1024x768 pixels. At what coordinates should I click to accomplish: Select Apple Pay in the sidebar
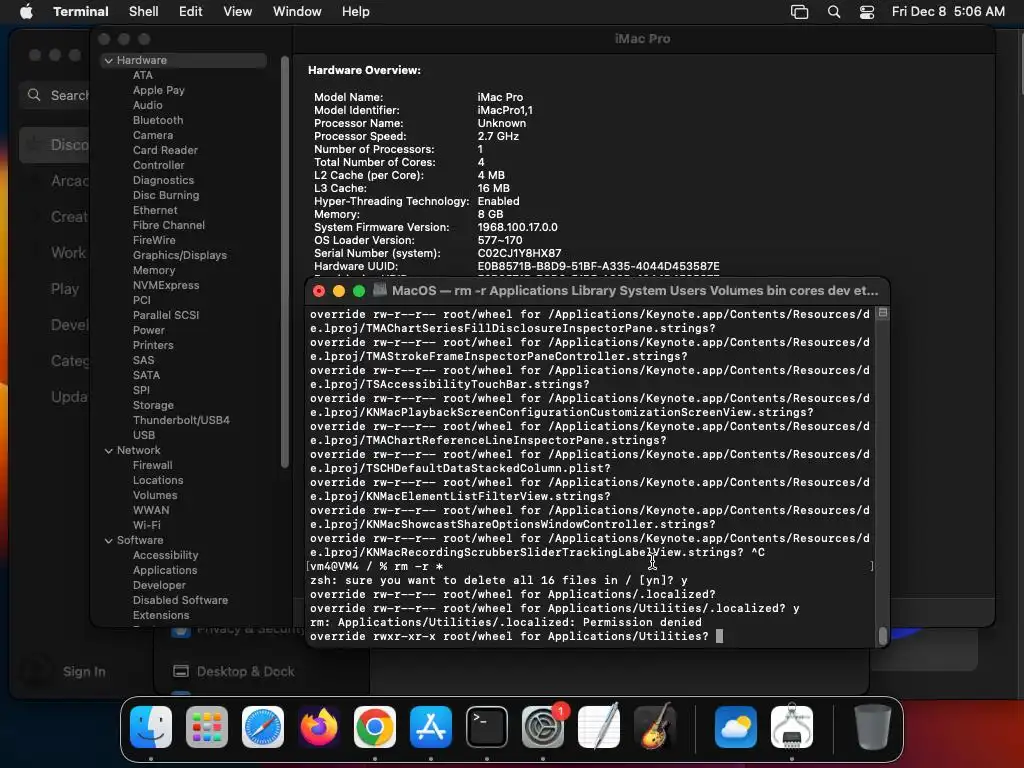click(x=159, y=90)
